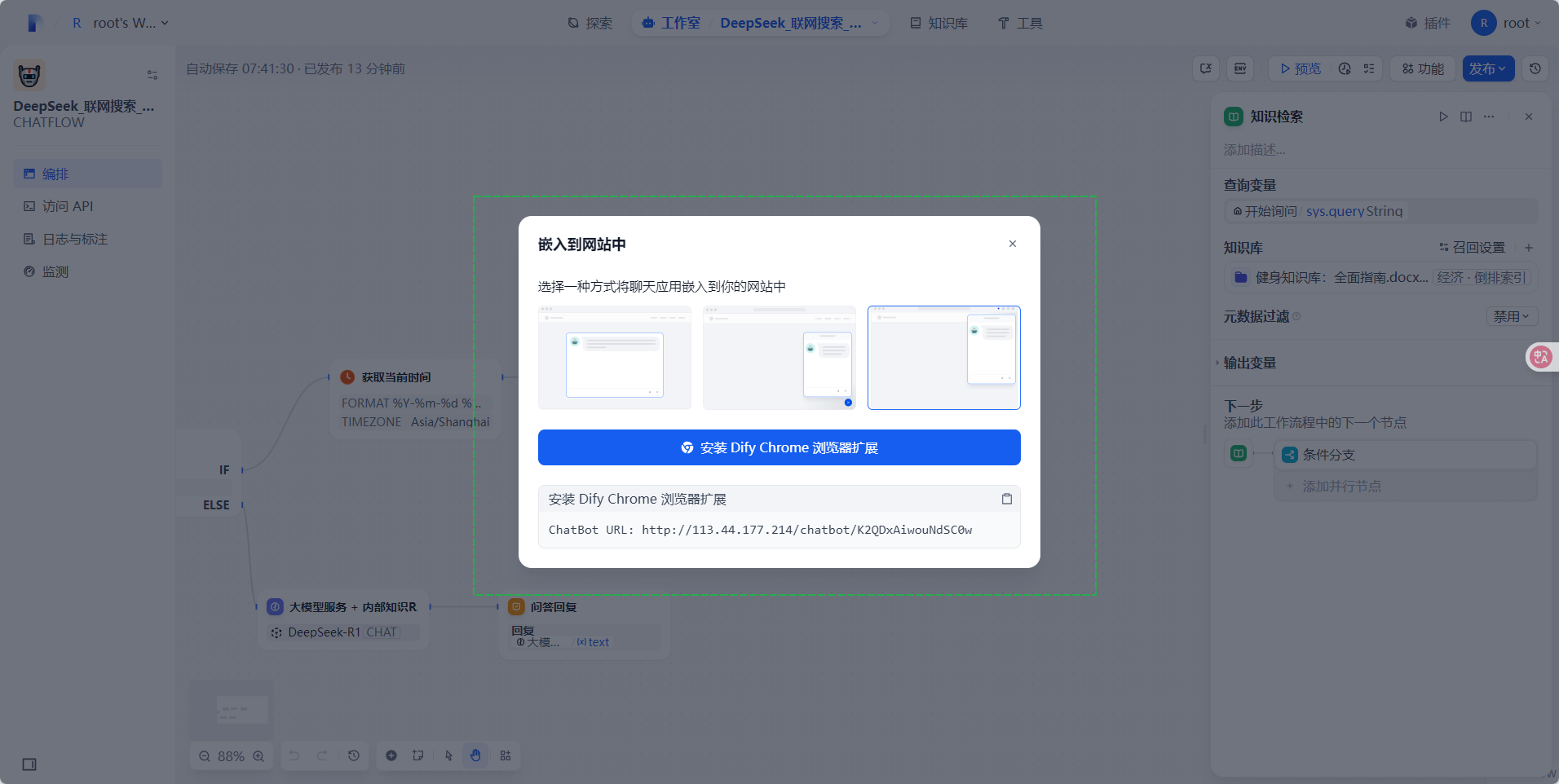Viewport: 1559px width, 784px height.
Task: Go to 日志与标注 in the sidebar
Action: (87, 239)
